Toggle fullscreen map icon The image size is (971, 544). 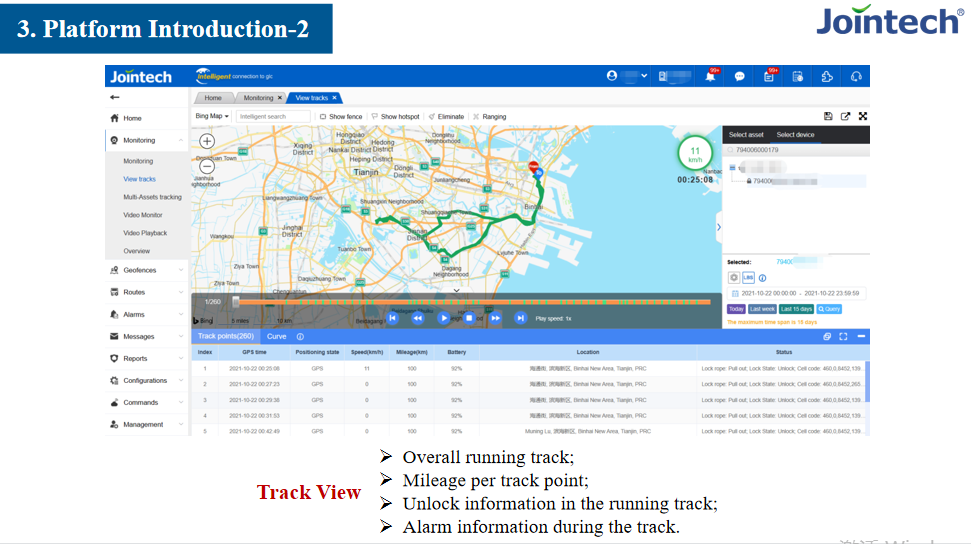[862, 116]
